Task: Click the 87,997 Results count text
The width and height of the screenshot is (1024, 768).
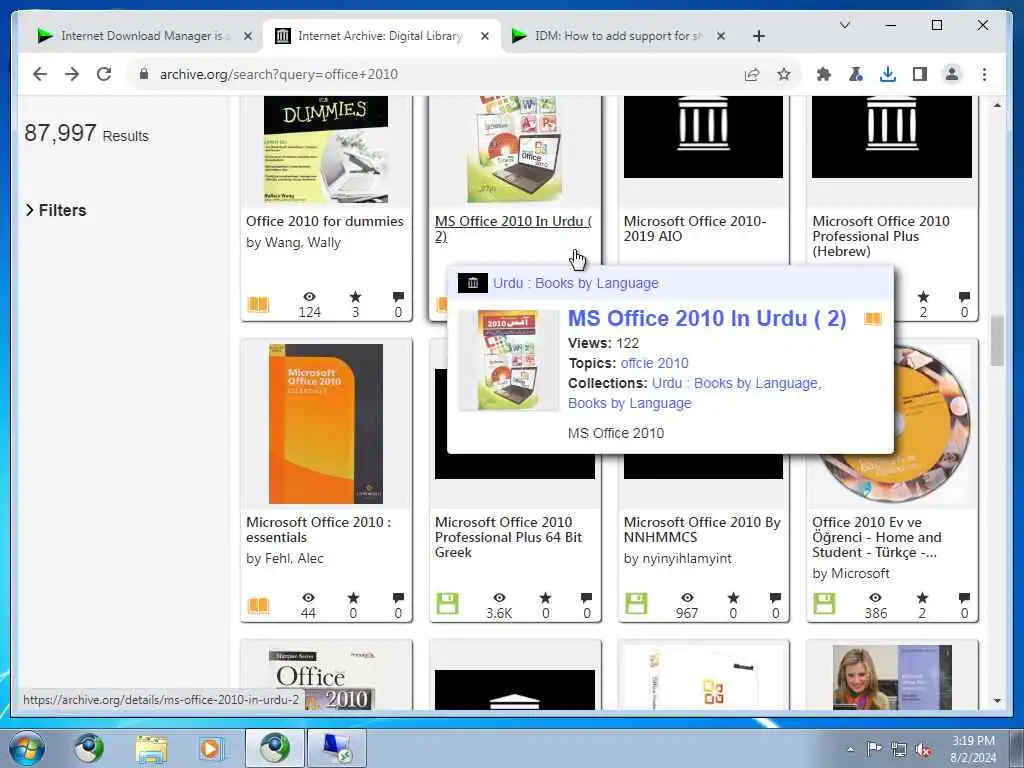Action: click(86, 134)
